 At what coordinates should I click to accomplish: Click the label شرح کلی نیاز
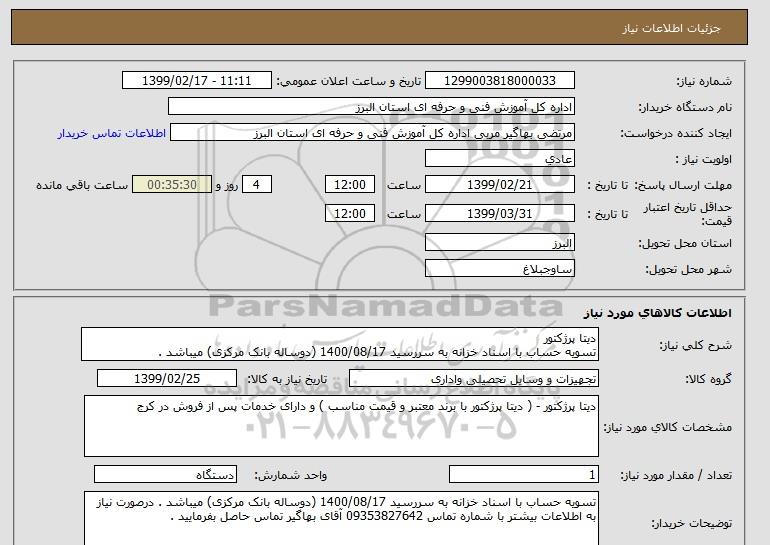[x=695, y=345]
